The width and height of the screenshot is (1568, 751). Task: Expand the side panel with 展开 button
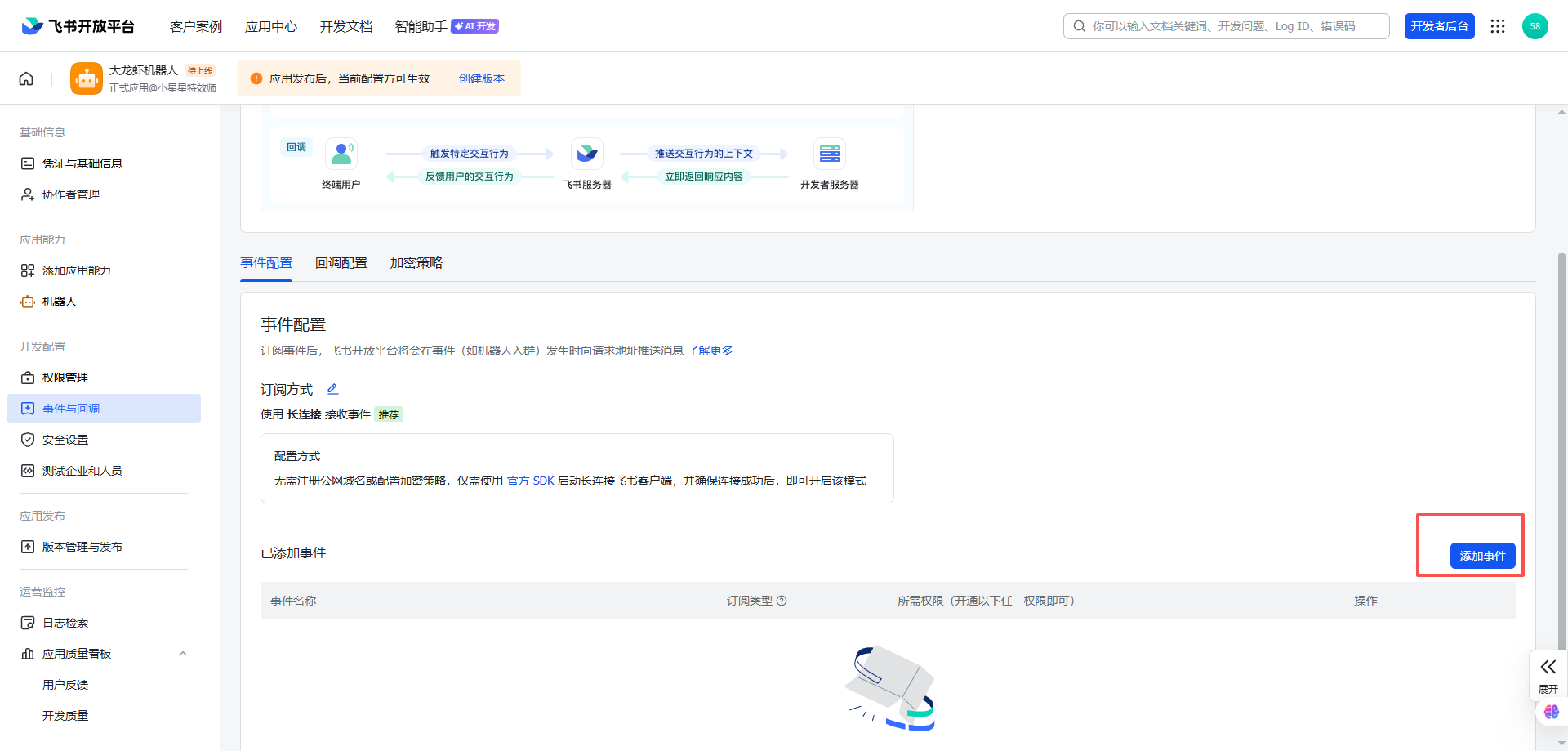pyautogui.click(x=1548, y=675)
